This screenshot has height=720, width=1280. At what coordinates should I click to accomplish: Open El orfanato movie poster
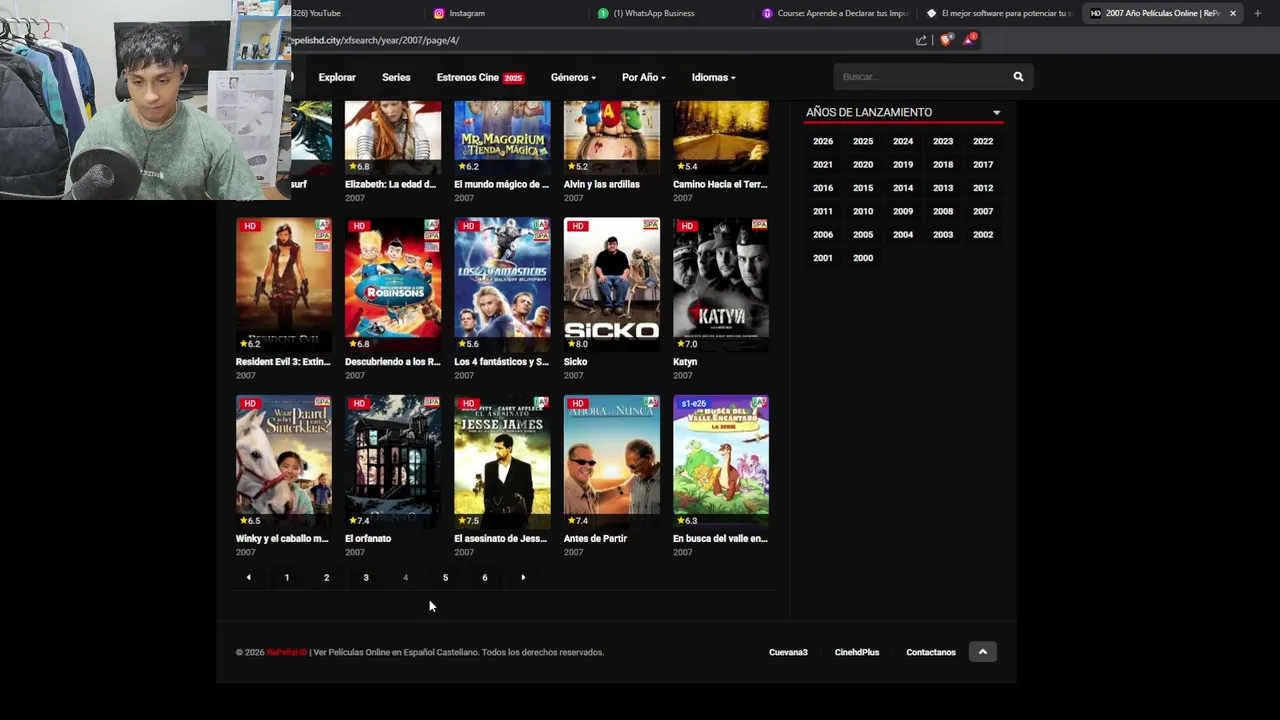tap(393, 461)
